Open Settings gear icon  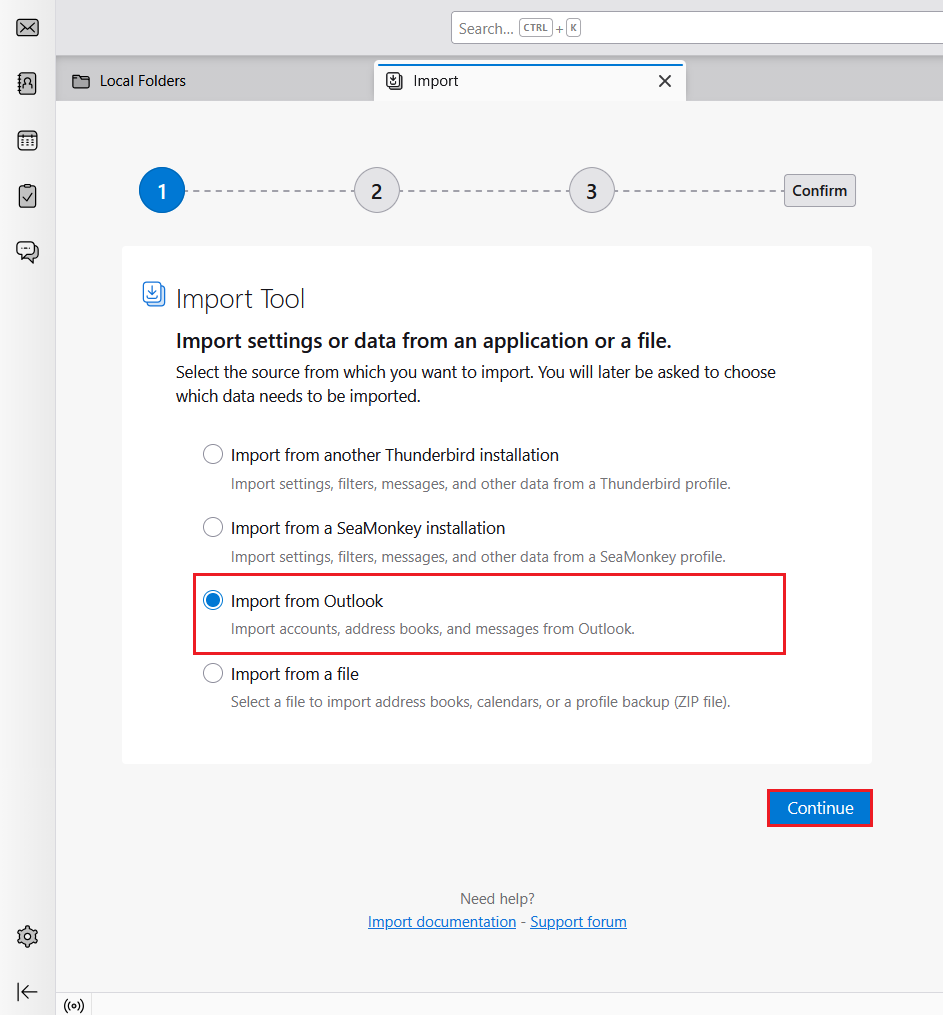[x=27, y=936]
